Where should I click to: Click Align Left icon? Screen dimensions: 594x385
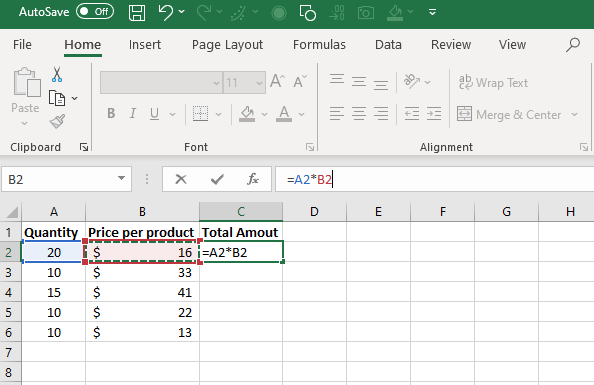click(x=337, y=114)
